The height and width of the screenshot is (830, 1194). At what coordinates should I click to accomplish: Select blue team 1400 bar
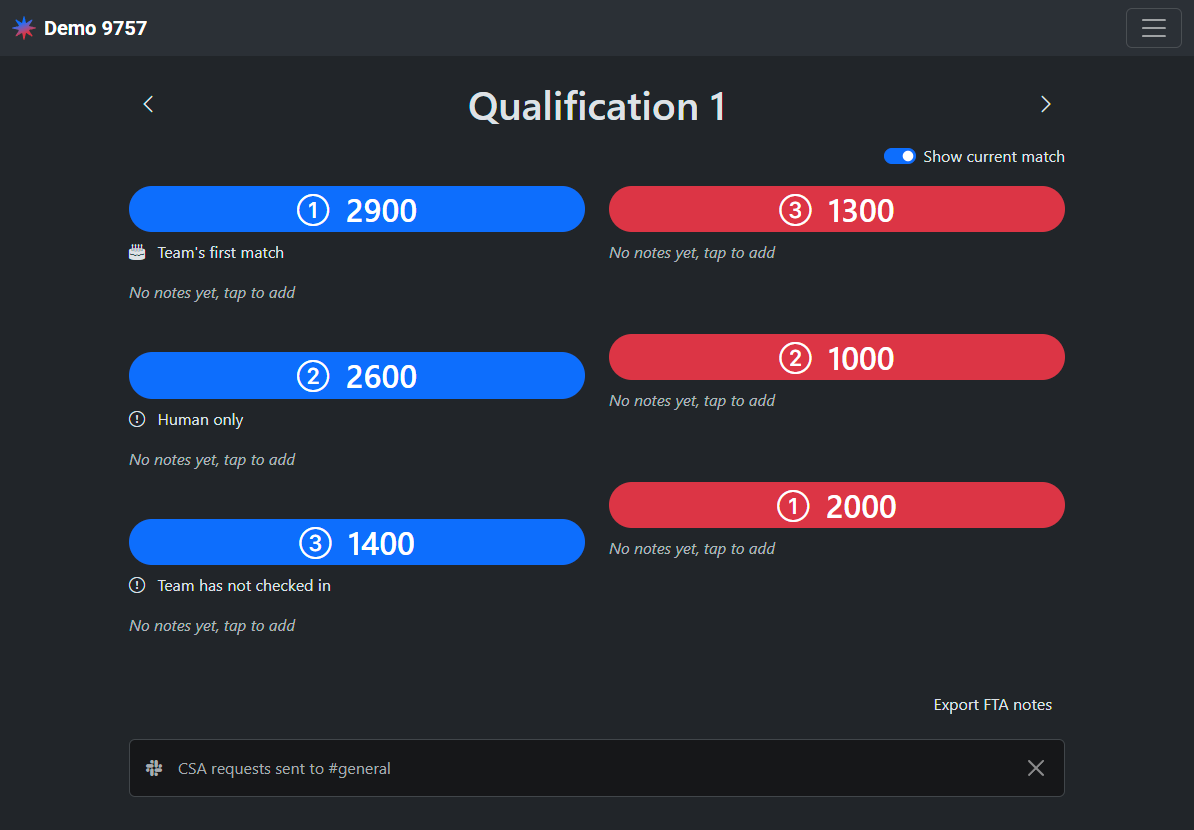click(357, 543)
